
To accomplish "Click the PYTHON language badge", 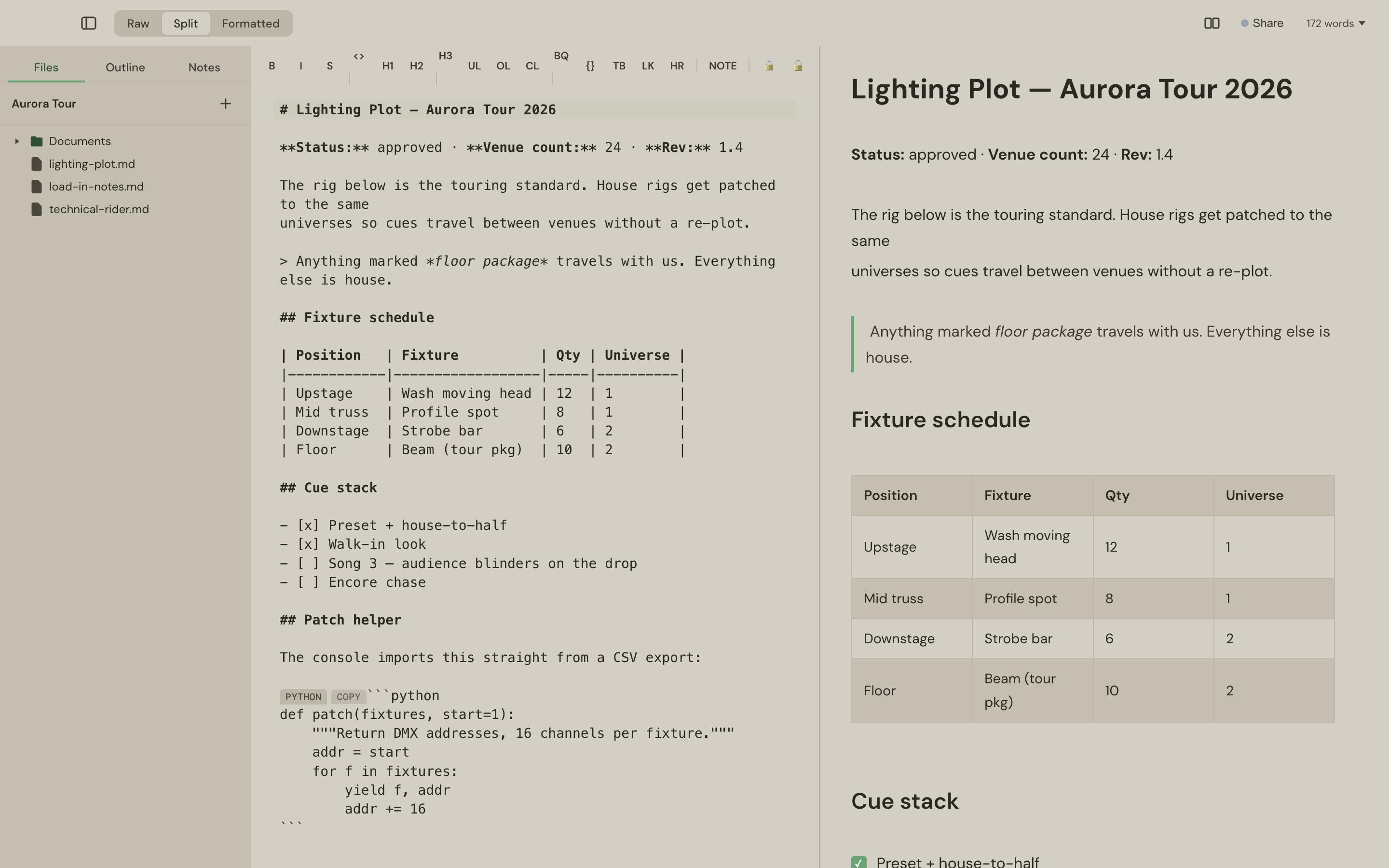I will [x=303, y=697].
